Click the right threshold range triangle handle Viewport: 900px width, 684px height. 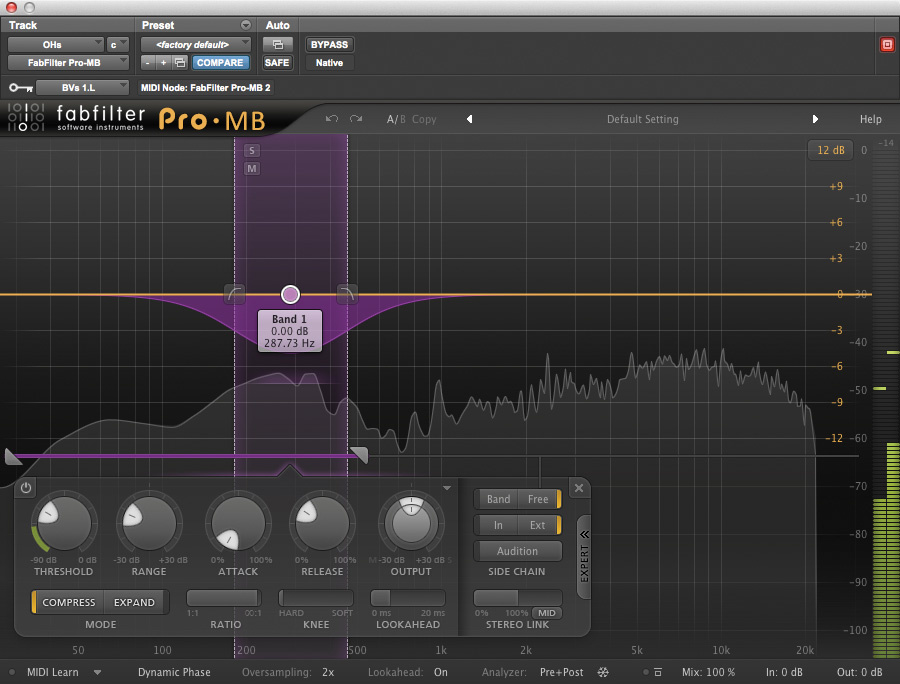click(x=360, y=455)
